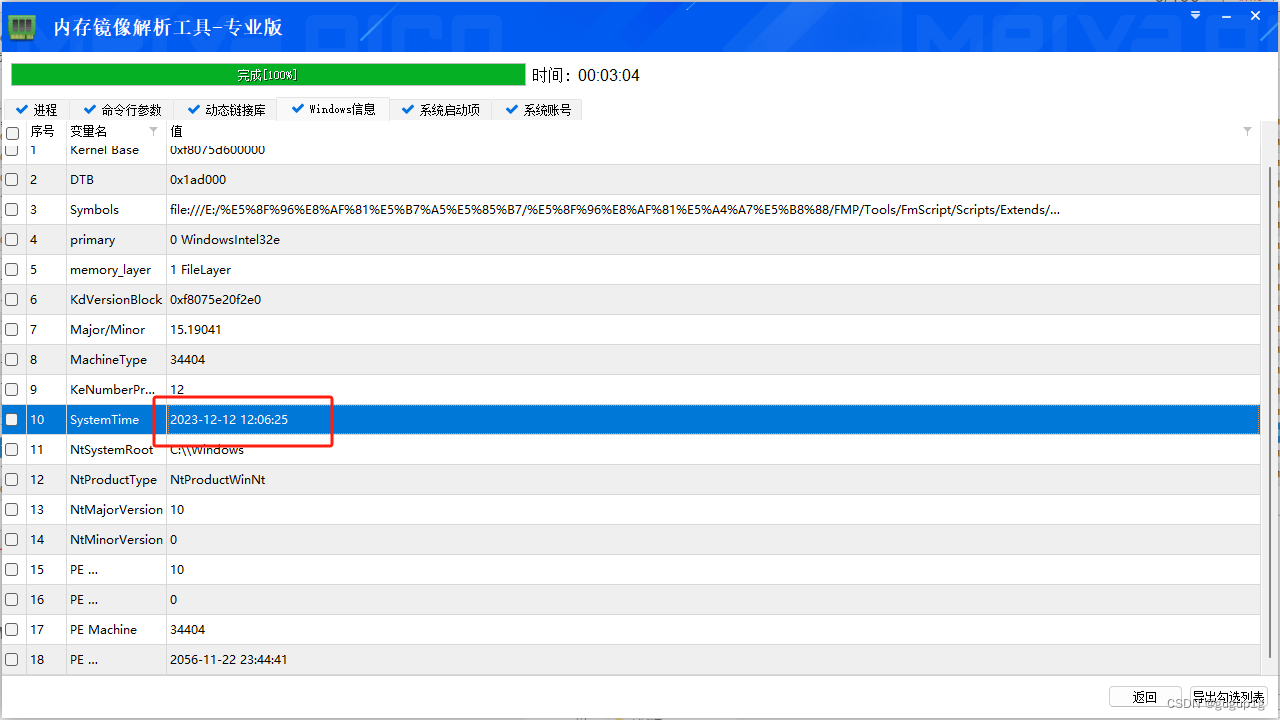Click the value 1 FileLayer
This screenshot has height=720, width=1280.
201,270
